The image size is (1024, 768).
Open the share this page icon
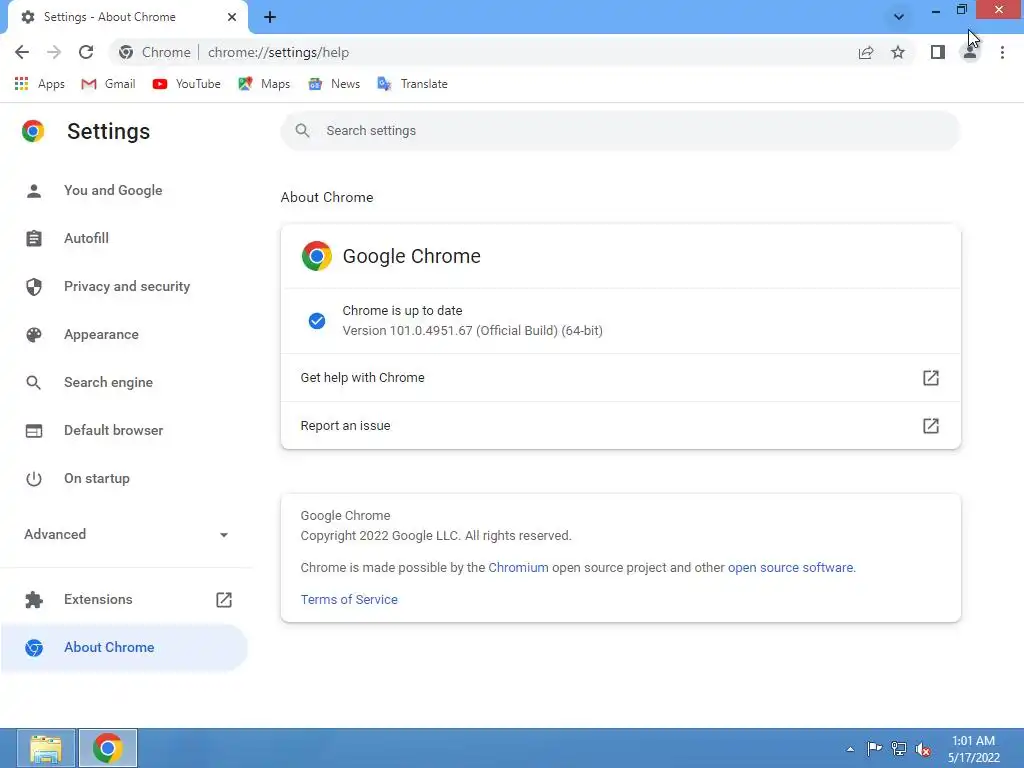[x=866, y=52]
